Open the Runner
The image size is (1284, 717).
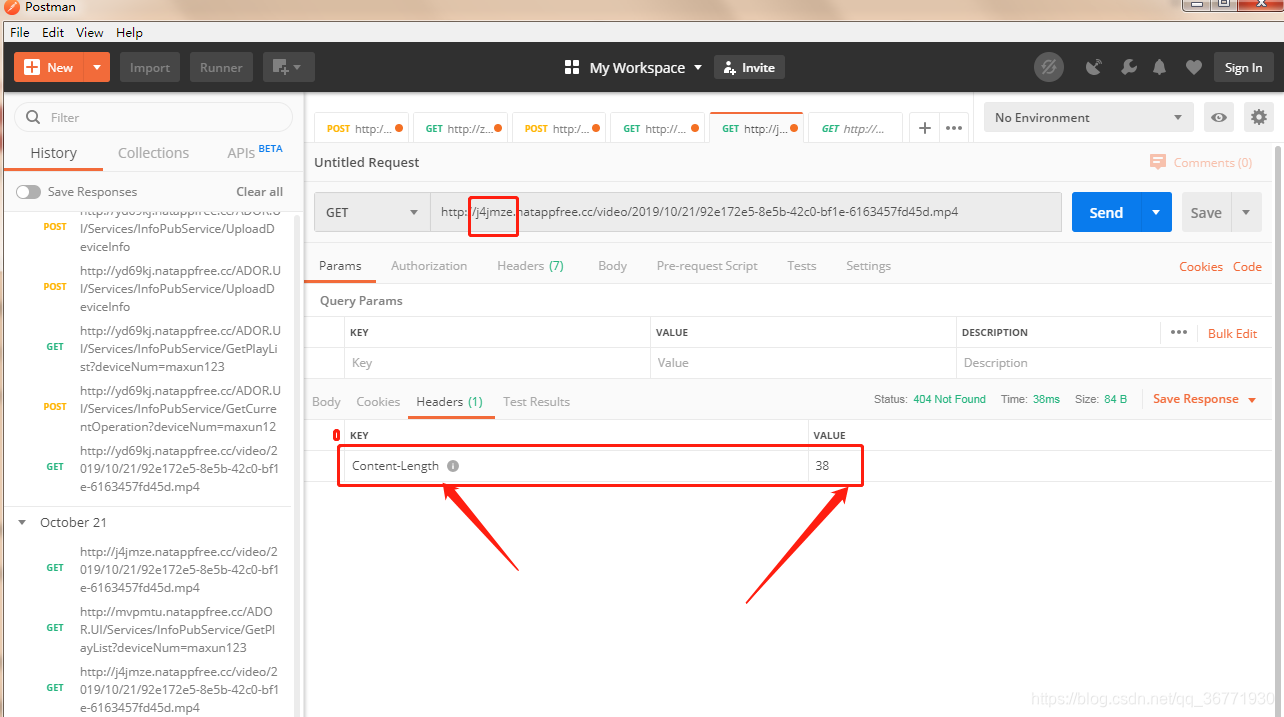click(221, 68)
